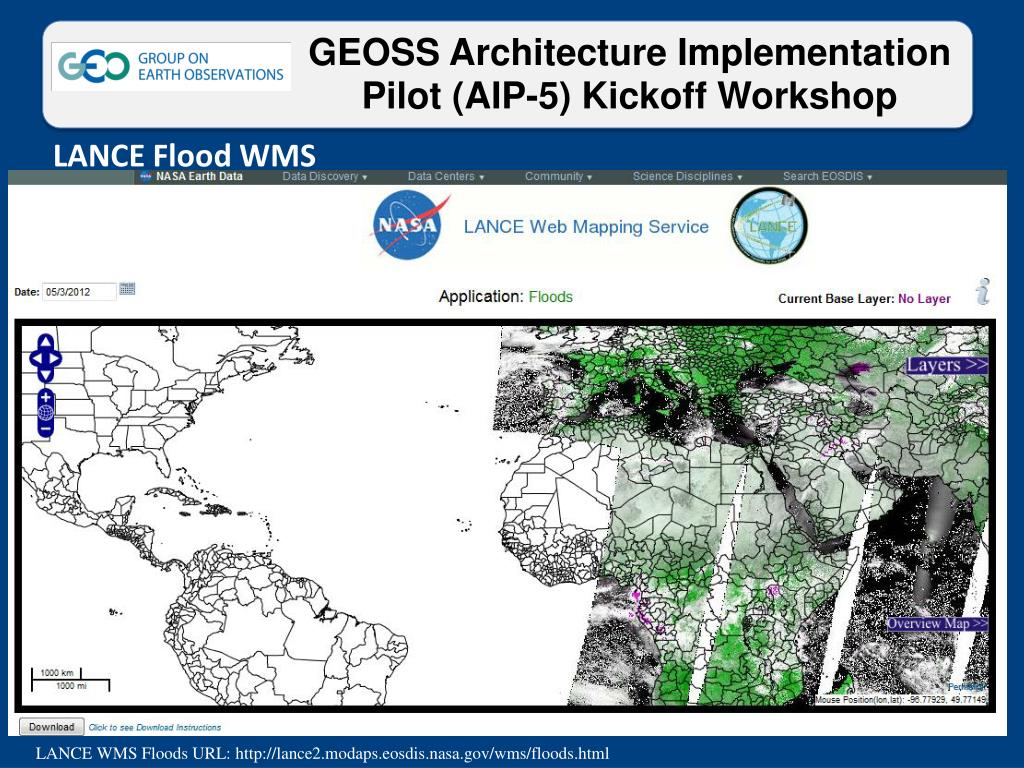Expand the Layers >> panel
The image size is (1024, 768).
click(946, 365)
